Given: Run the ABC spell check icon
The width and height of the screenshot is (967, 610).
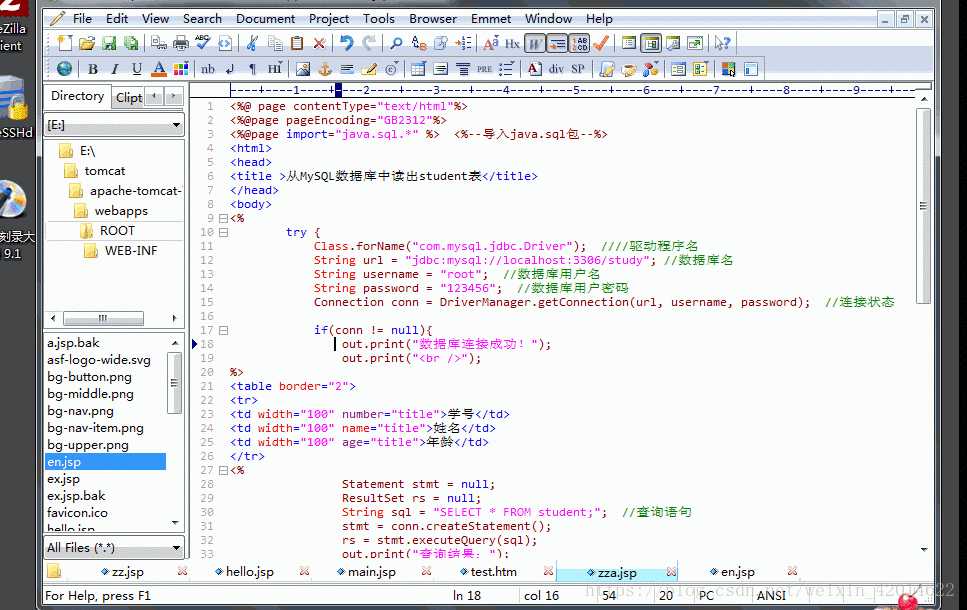Looking at the screenshot, I should (202, 43).
